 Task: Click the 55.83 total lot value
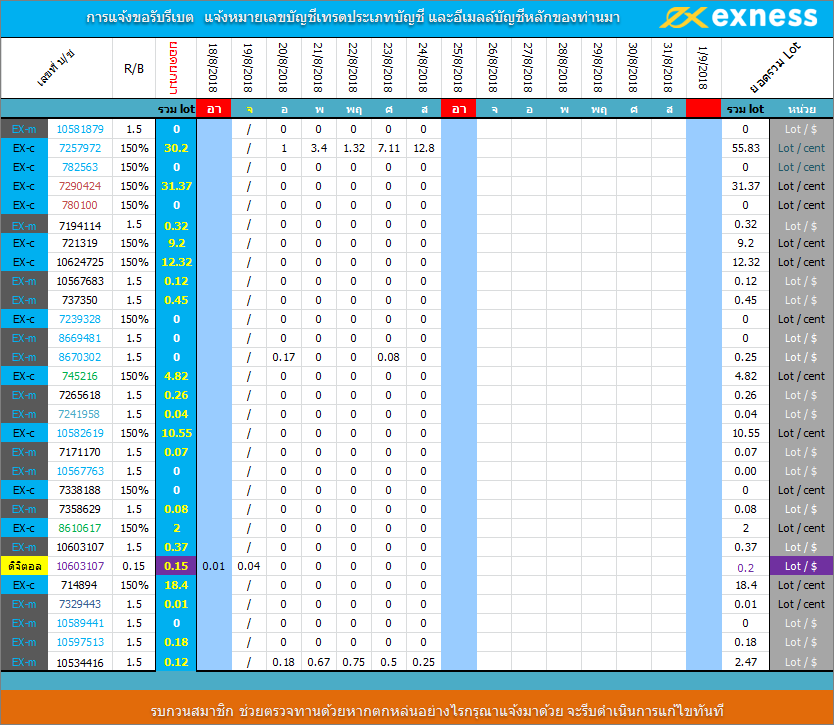click(x=746, y=148)
